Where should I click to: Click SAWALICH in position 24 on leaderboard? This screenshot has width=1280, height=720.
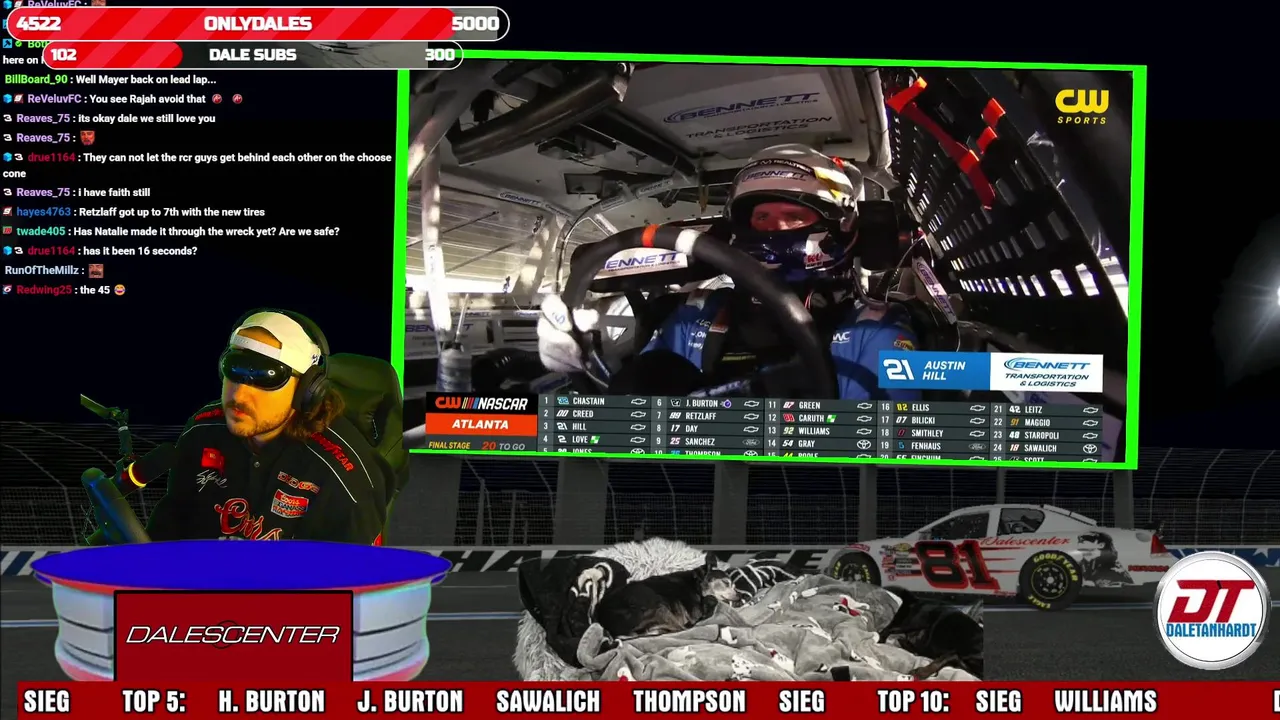[x=1041, y=448]
